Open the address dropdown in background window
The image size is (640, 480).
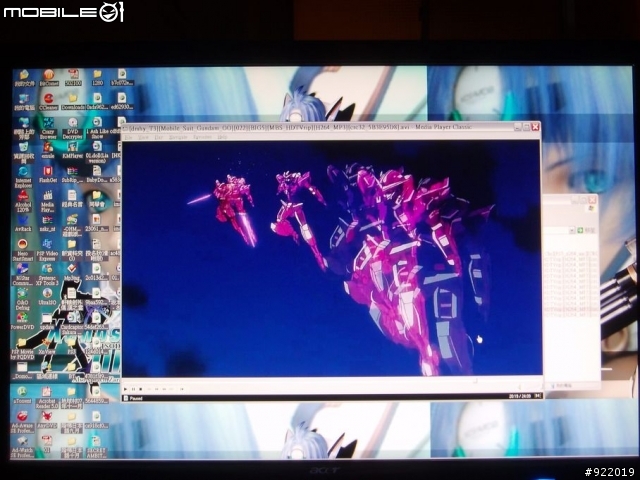coord(572,231)
